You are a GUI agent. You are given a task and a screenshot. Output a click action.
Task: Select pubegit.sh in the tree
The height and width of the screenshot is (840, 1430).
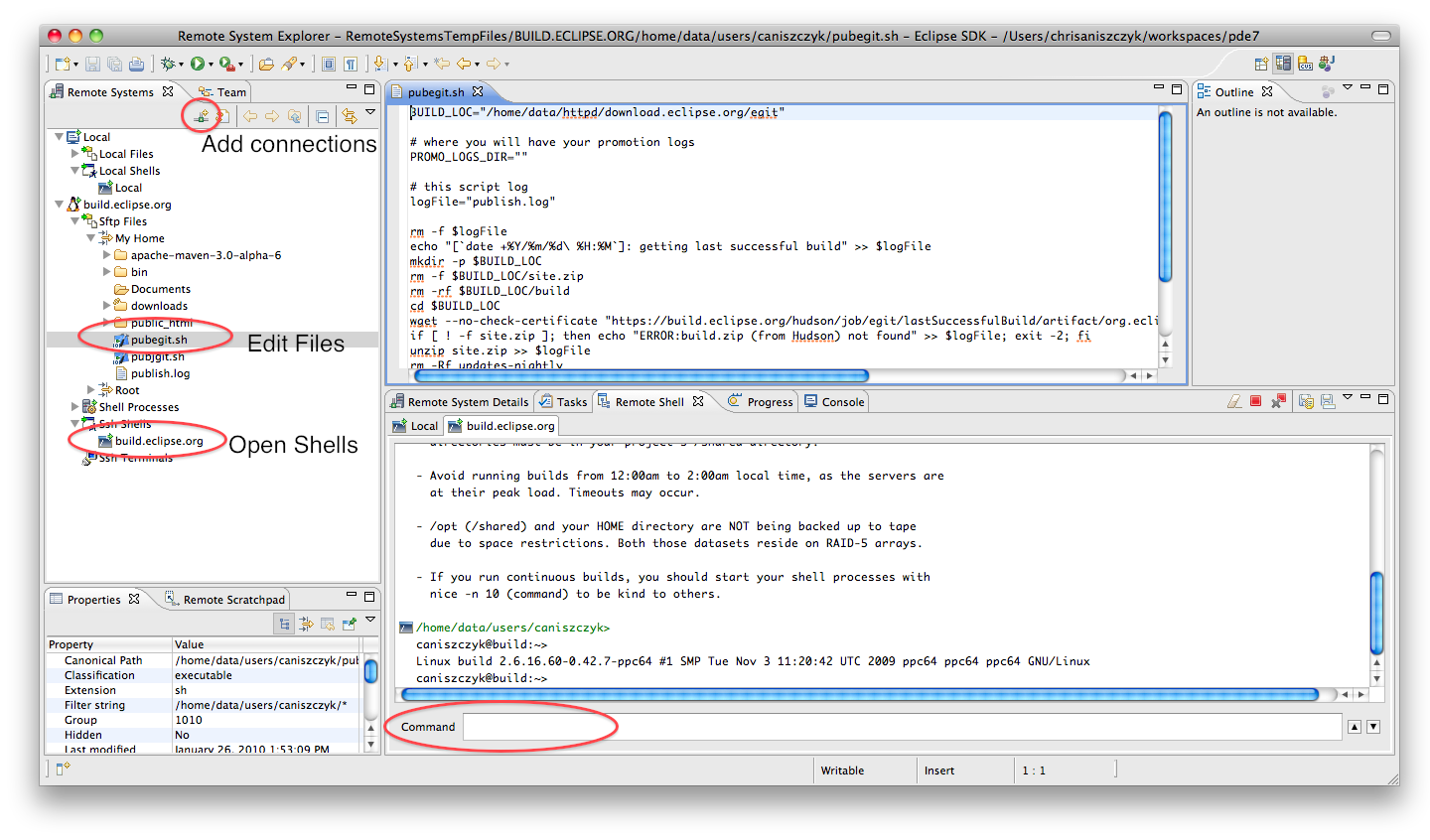pos(159,340)
